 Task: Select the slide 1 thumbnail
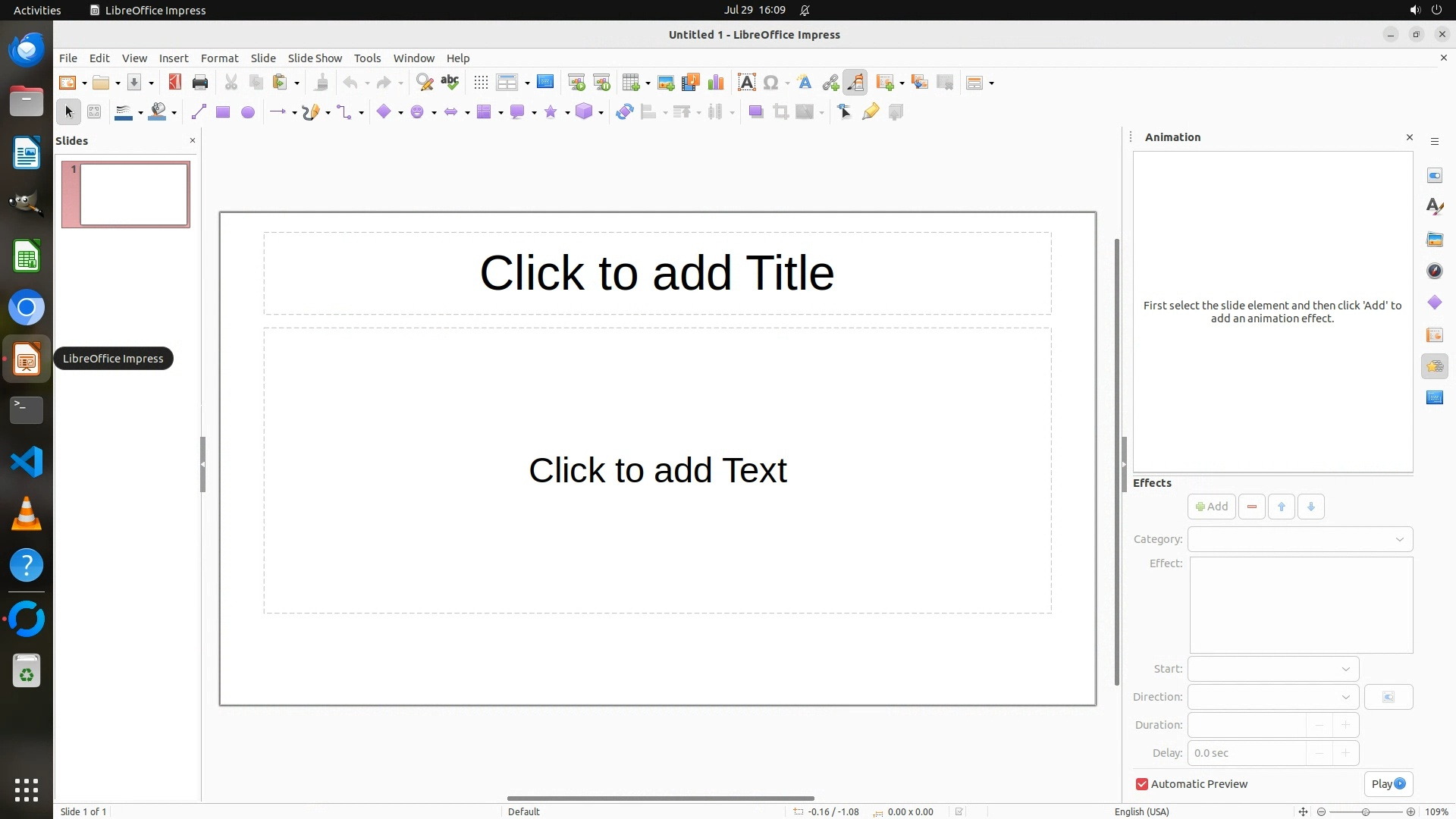pos(134,195)
